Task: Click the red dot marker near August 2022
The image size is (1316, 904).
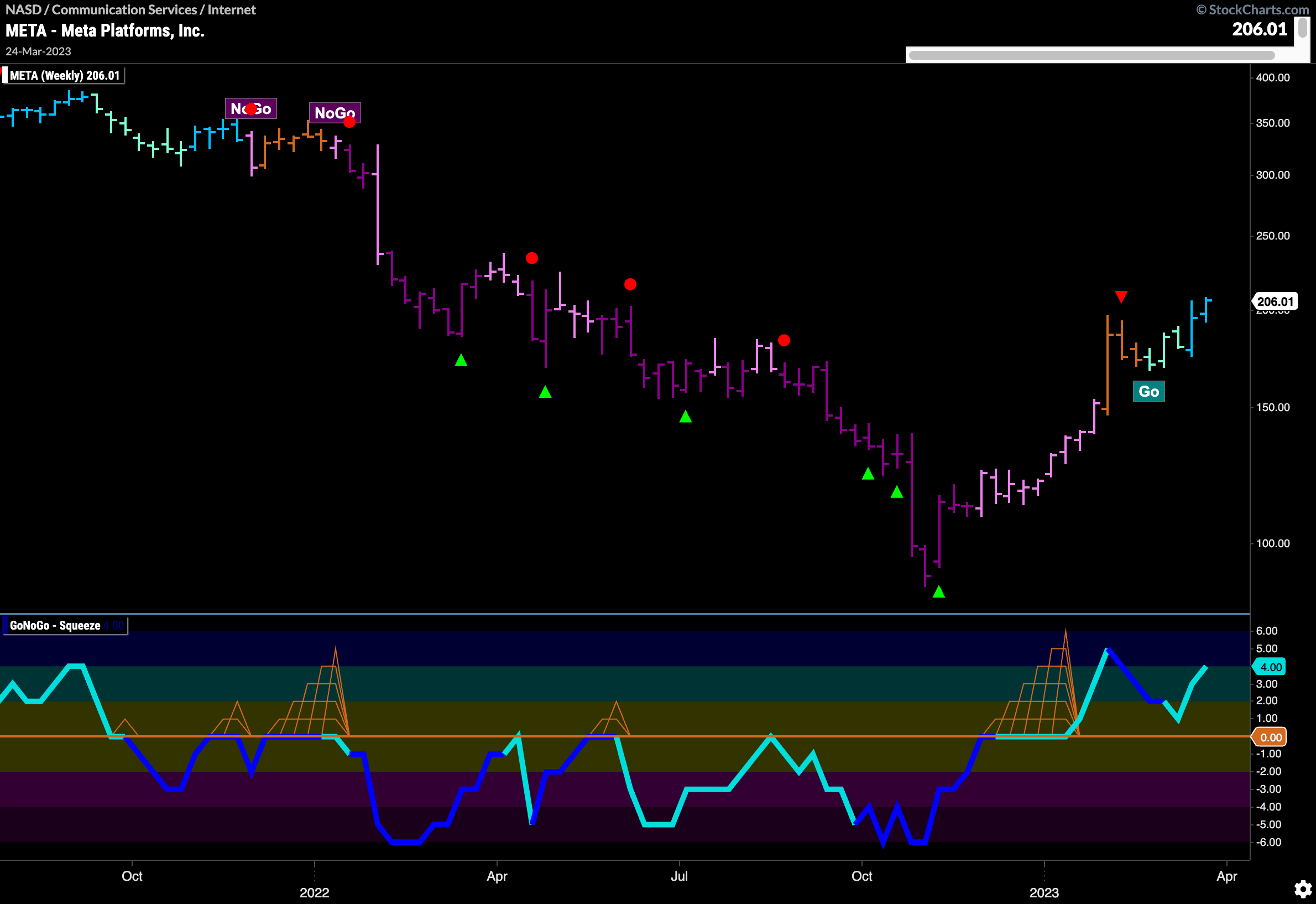Action: pos(784,340)
